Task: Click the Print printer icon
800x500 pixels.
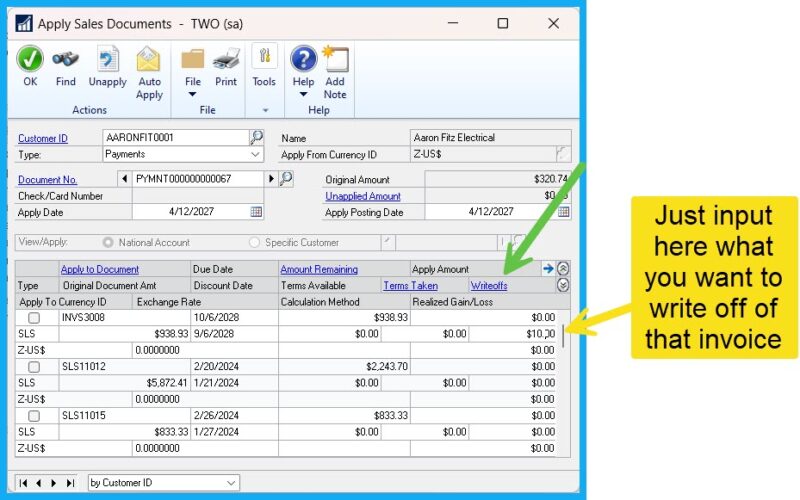Action: pos(226,59)
